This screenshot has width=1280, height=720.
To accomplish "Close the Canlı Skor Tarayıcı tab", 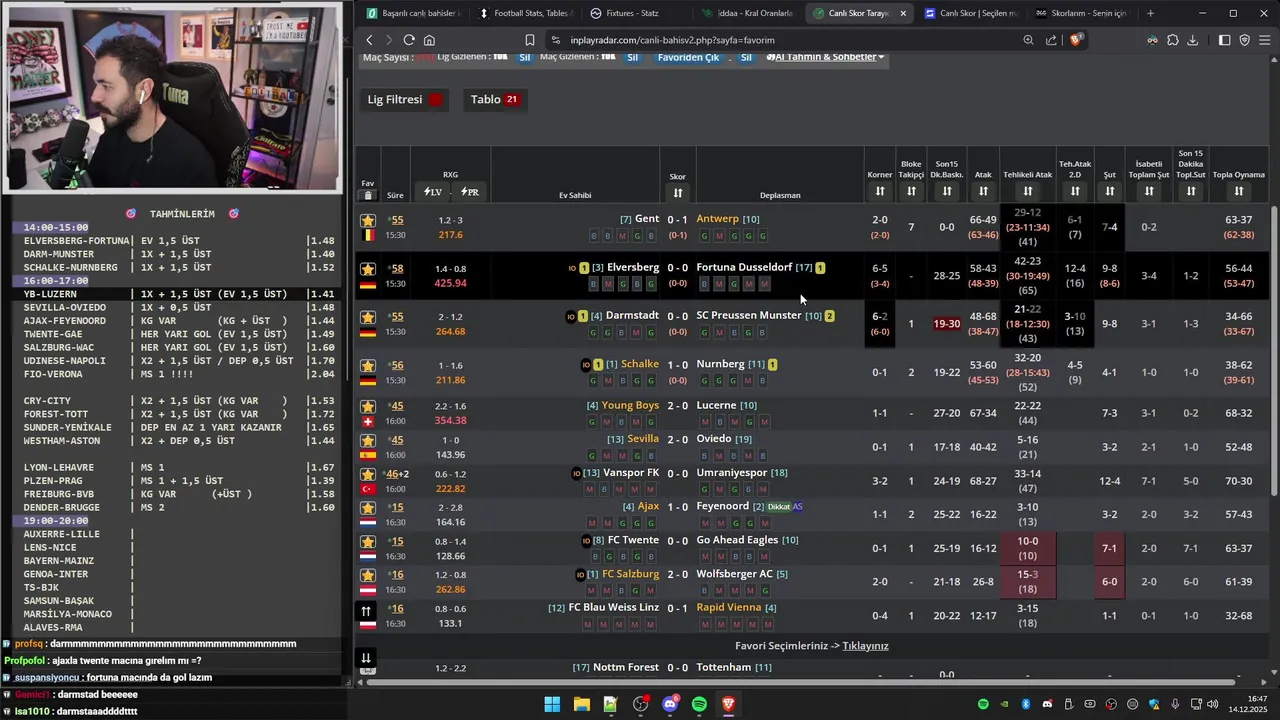I will tap(903, 13).
